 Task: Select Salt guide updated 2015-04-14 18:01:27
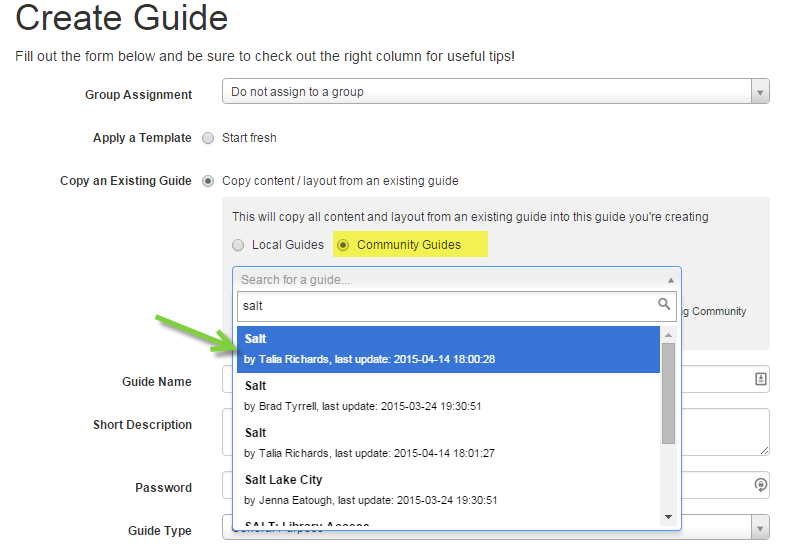coord(449,443)
